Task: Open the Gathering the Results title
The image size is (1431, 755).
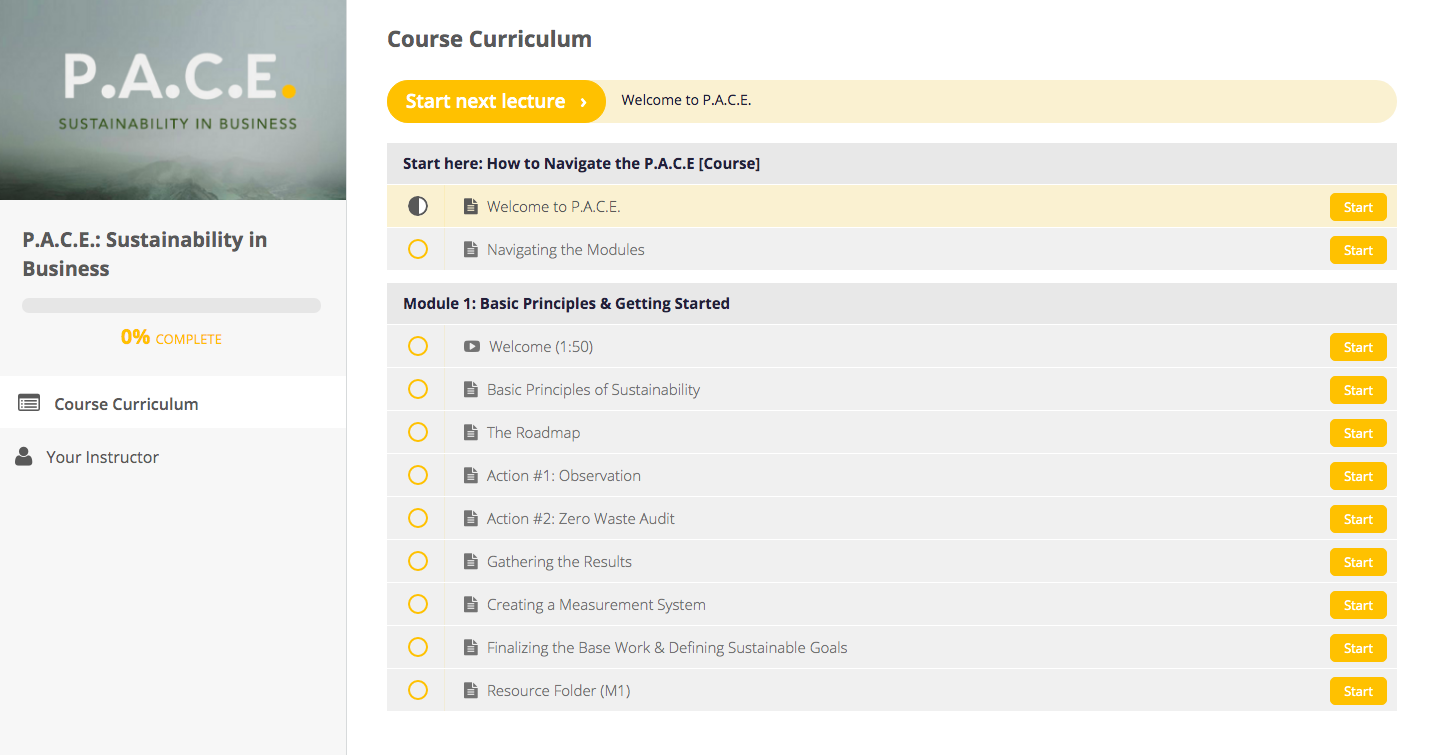Action: point(559,562)
